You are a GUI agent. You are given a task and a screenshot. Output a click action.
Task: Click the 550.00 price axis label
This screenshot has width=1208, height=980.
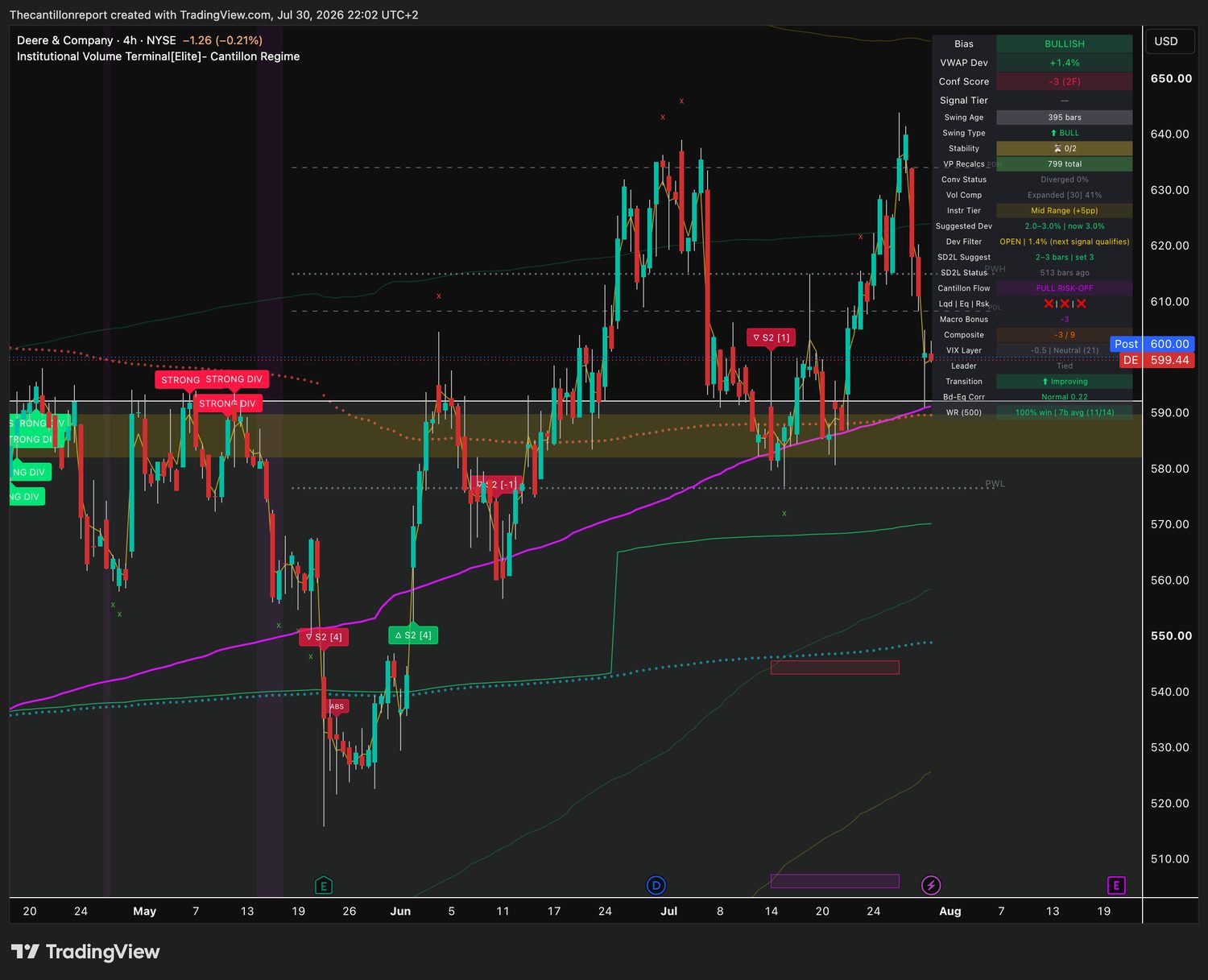[x=1171, y=635]
